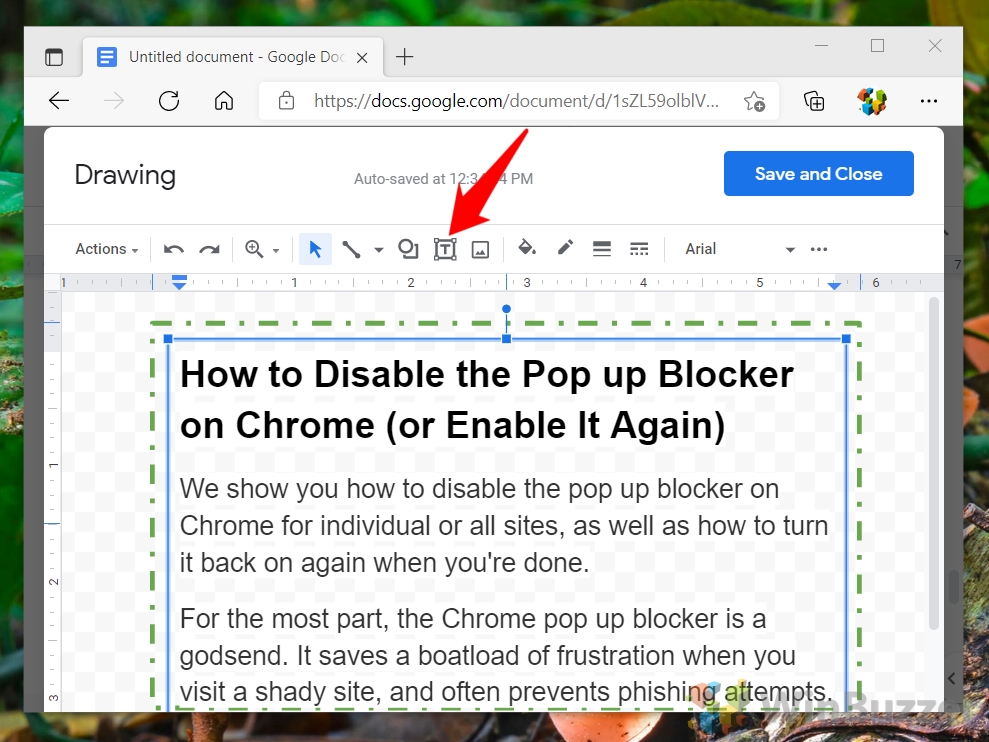
Task: Open the tab actions menu icon
Action: (x=54, y=57)
